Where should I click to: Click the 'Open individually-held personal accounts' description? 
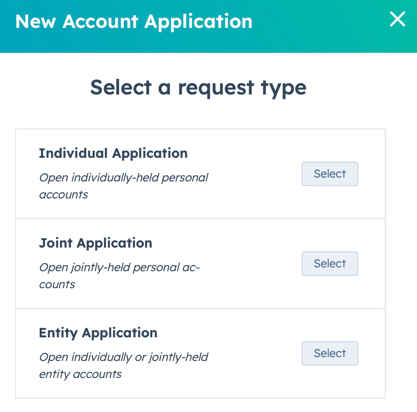coord(124,186)
